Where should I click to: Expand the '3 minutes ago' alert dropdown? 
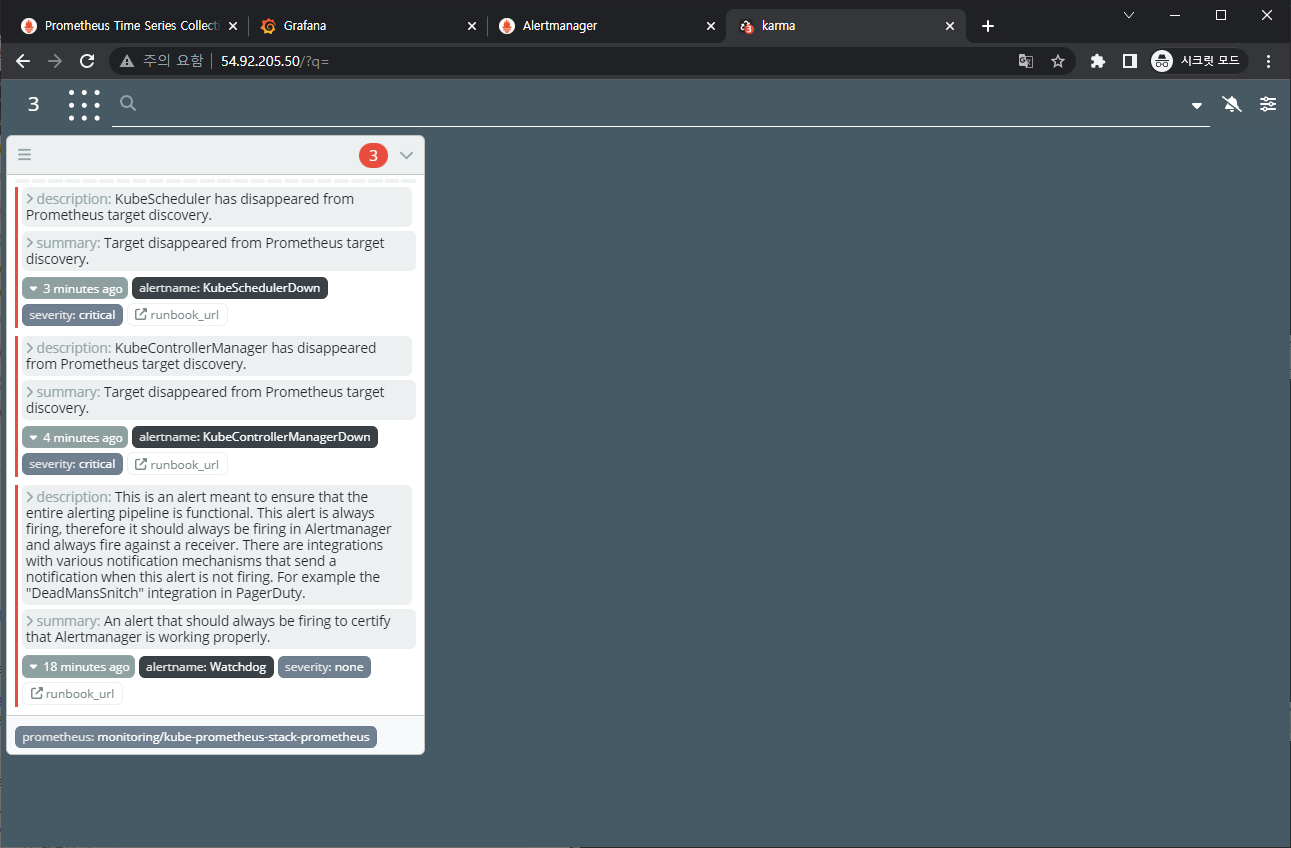coord(75,288)
